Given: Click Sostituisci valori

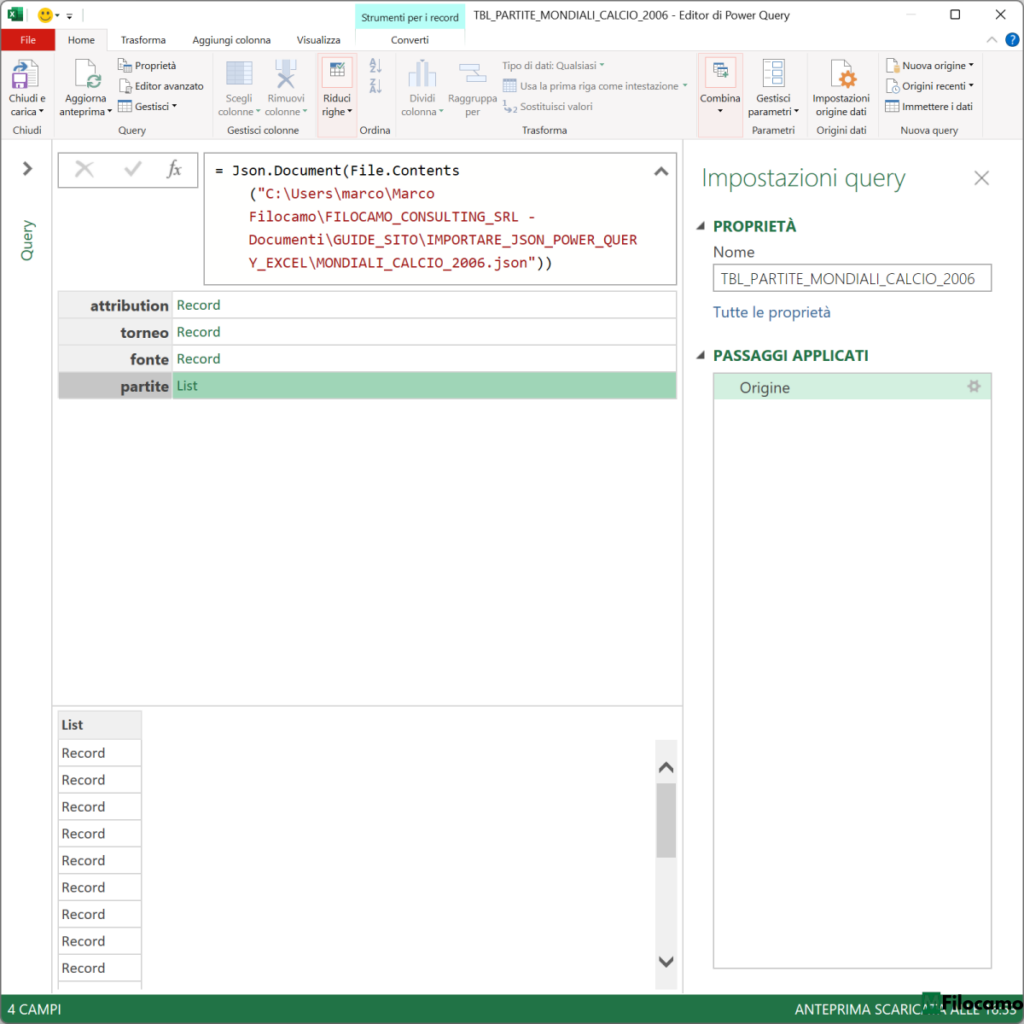Looking at the screenshot, I should [x=548, y=106].
